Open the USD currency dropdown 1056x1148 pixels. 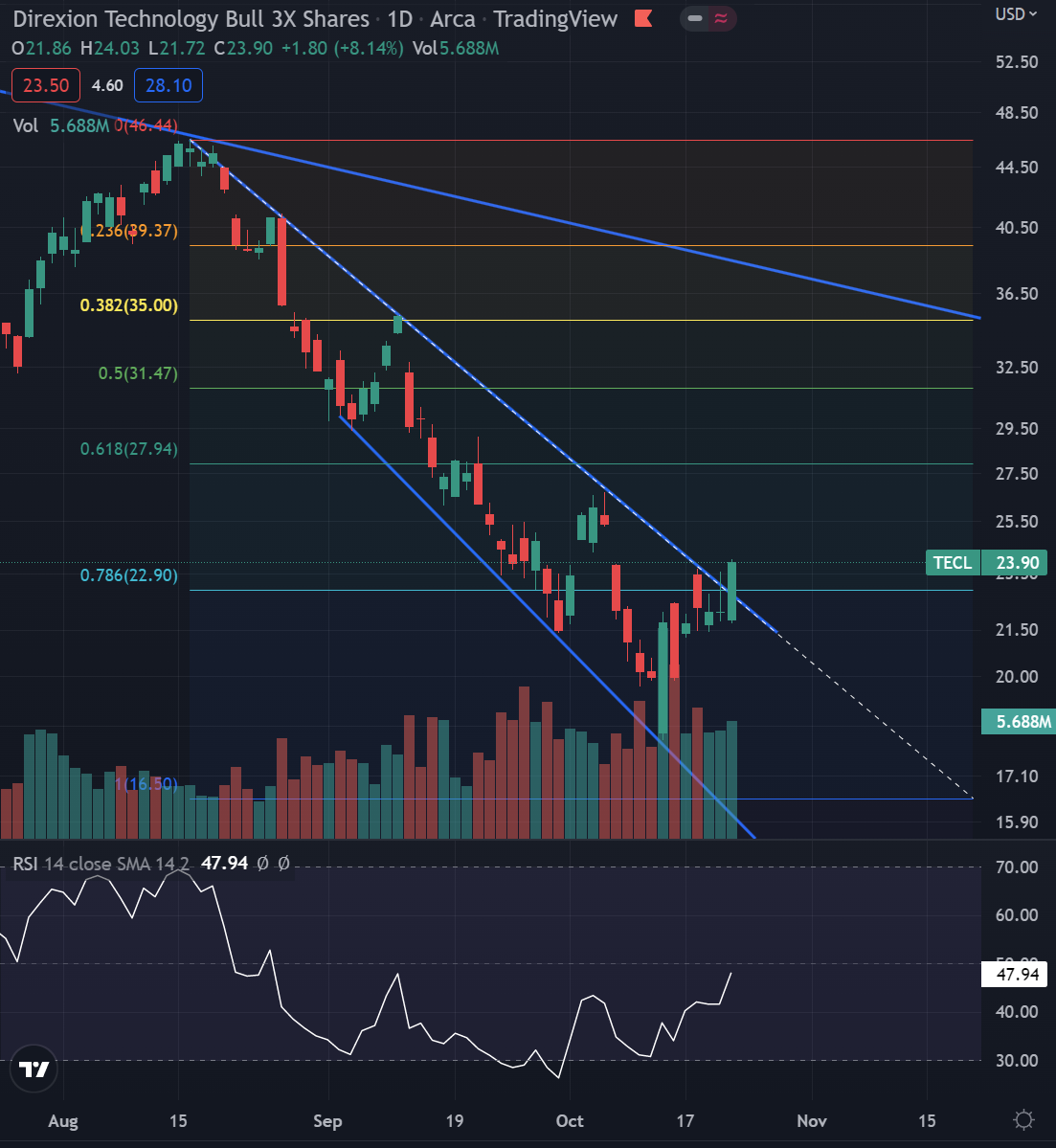1016,14
